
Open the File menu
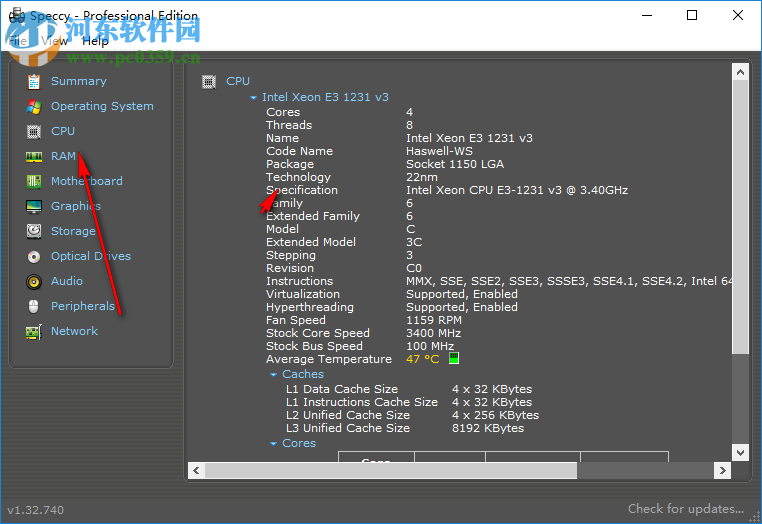pyautogui.click(x=17, y=41)
